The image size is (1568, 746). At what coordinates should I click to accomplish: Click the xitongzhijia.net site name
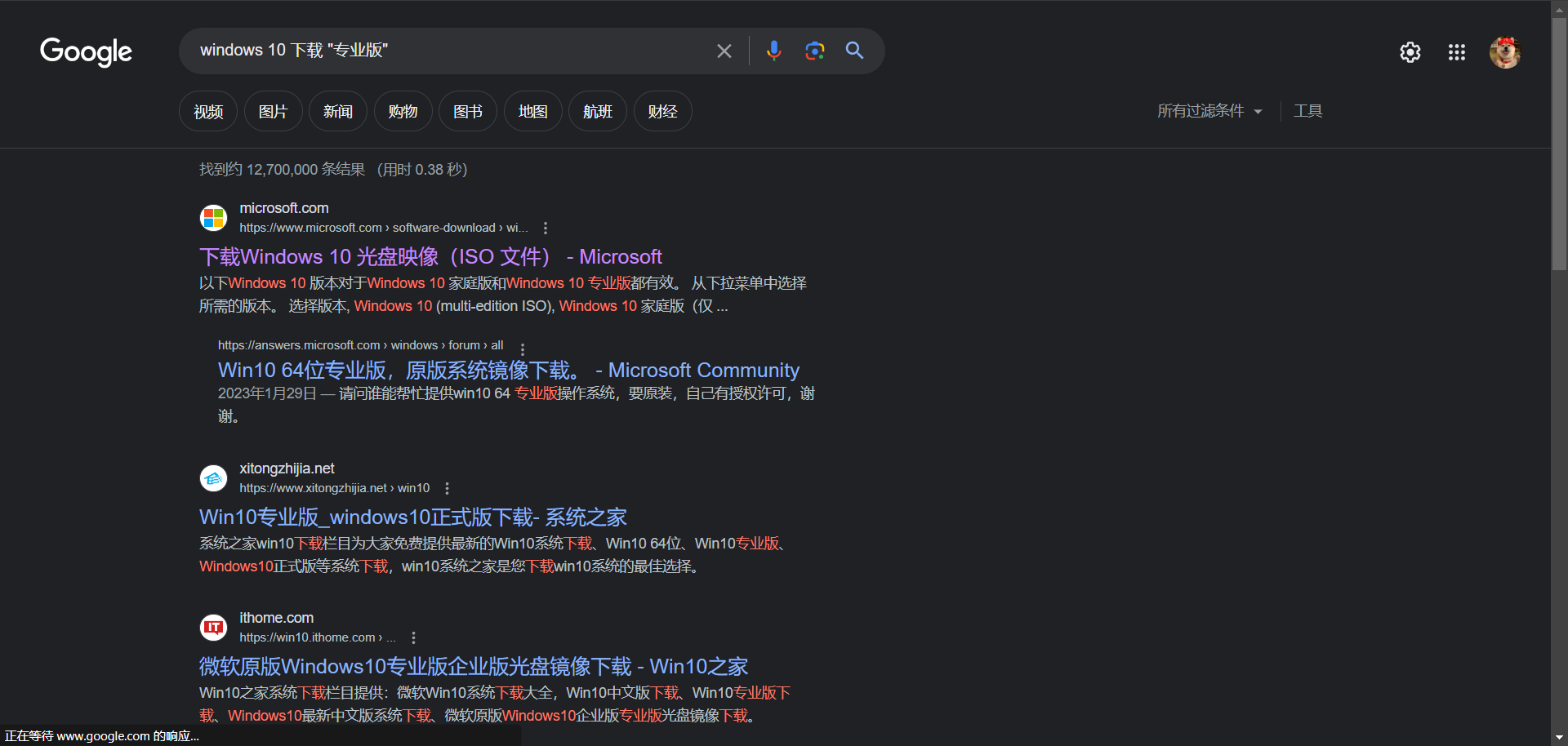click(287, 468)
